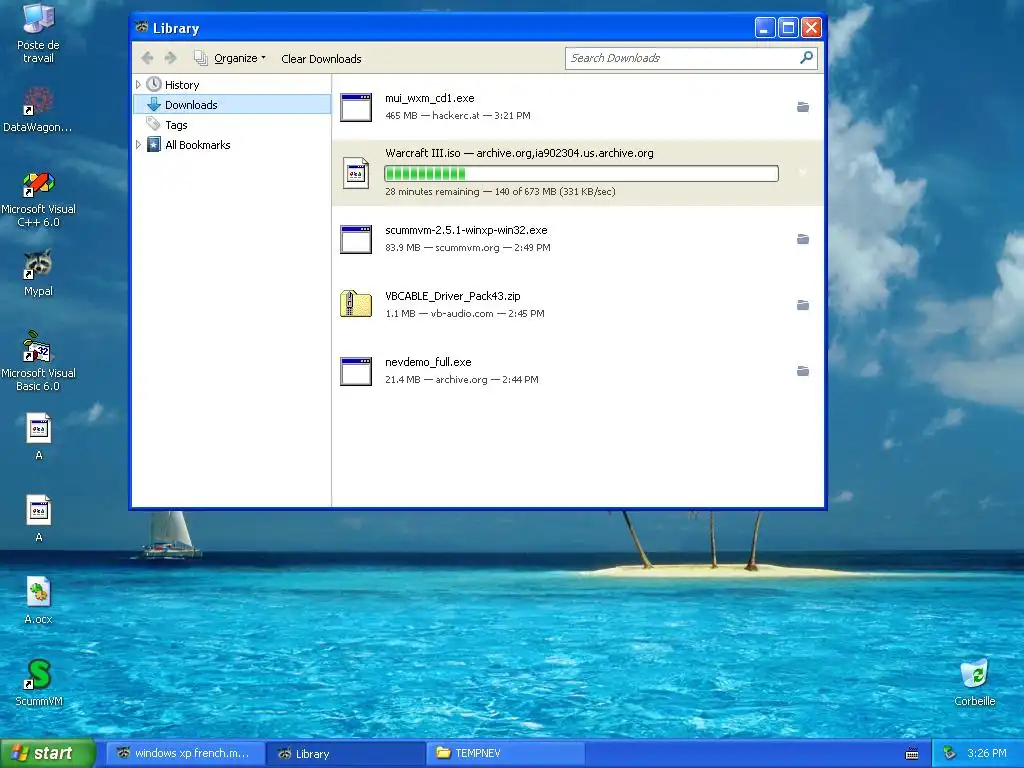Click the search magnifier icon

tap(807, 57)
